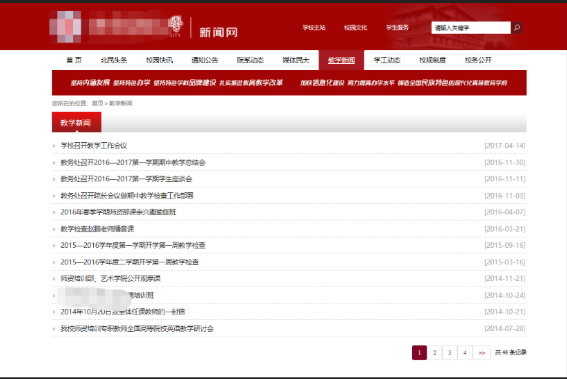567x379 pixels.
Task: Open article about 2016—2017 第一学期学生座谈会
Action: click(x=126, y=179)
